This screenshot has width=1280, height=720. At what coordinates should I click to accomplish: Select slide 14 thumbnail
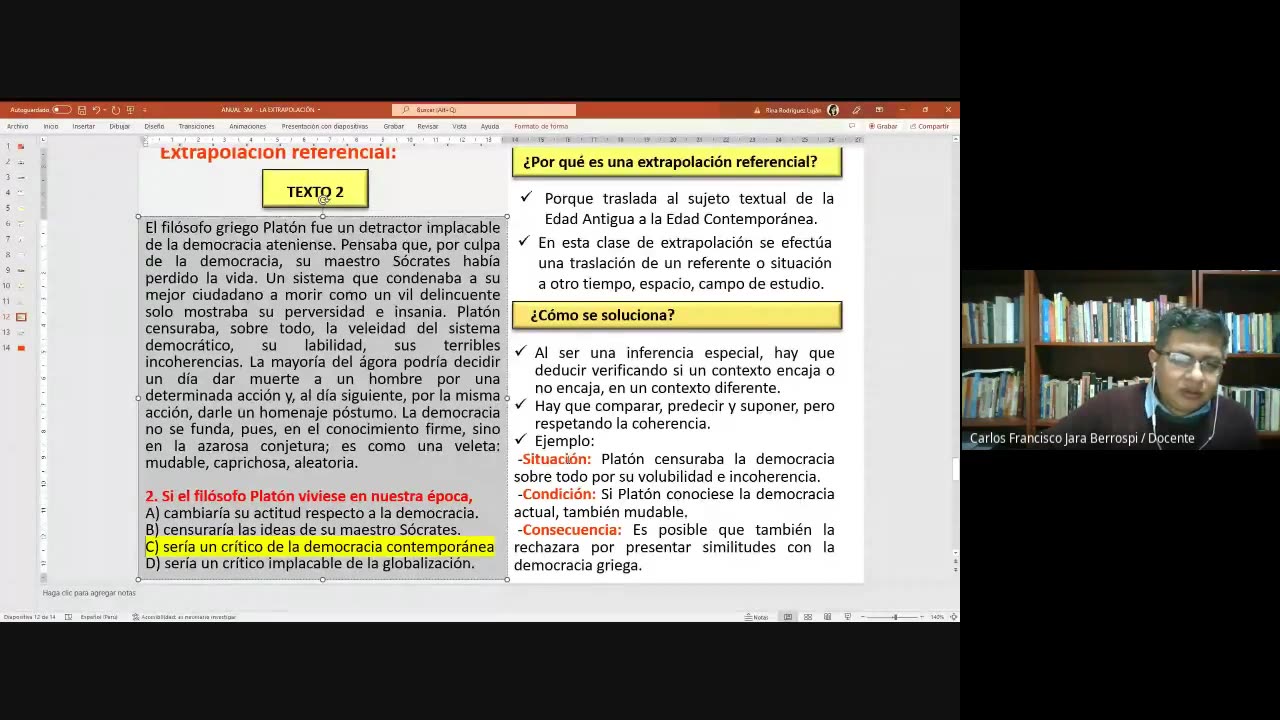click(x=21, y=348)
